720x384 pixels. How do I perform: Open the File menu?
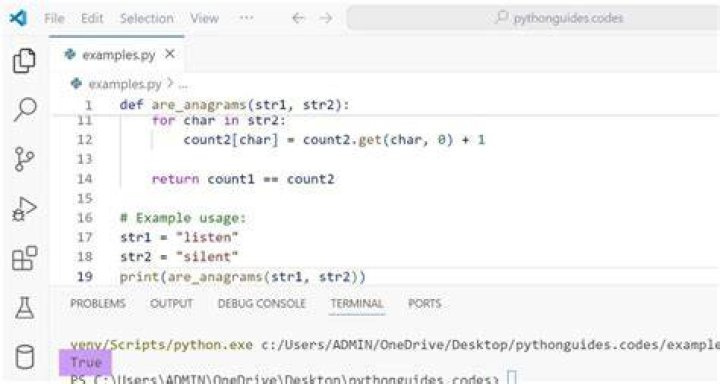54,18
